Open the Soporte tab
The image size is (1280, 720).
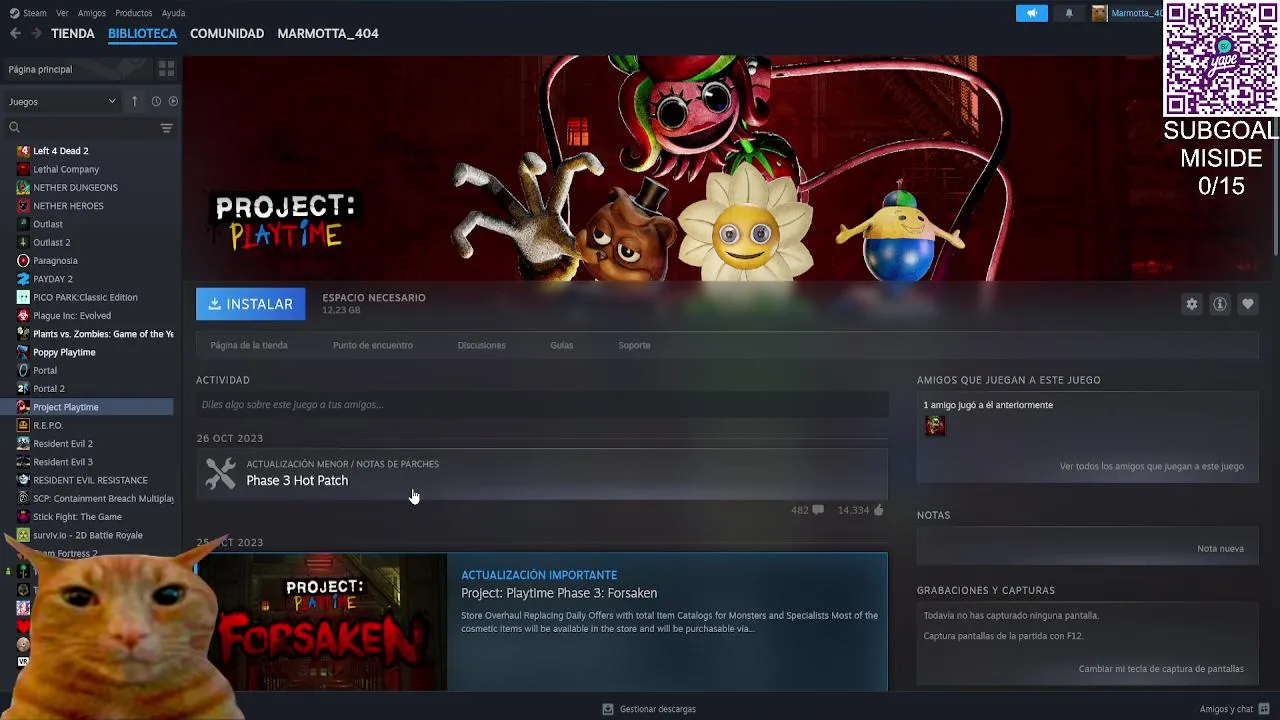click(x=634, y=345)
